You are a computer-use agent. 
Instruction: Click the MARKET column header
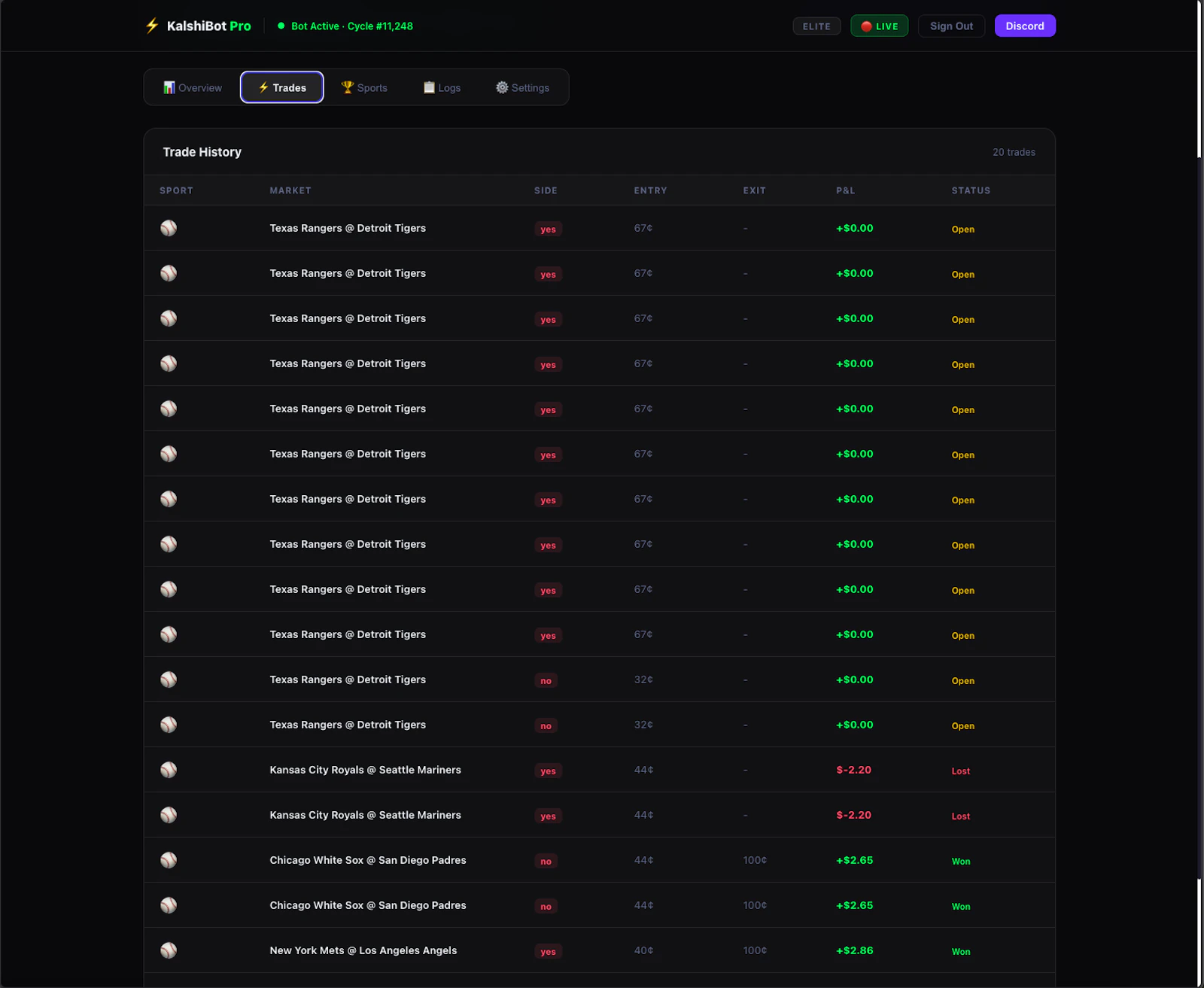pyautogui.click(x=290, y=190)
